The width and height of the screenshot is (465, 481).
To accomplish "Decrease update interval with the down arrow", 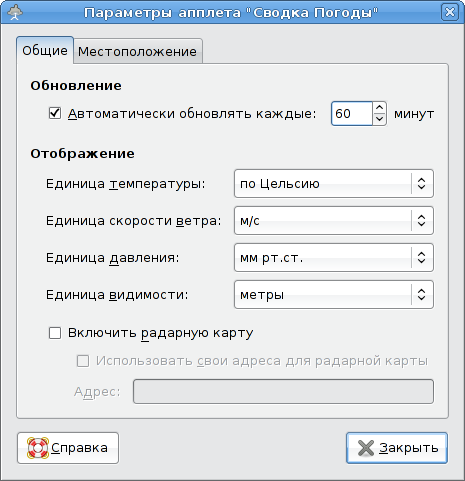I will click(379, 119).
